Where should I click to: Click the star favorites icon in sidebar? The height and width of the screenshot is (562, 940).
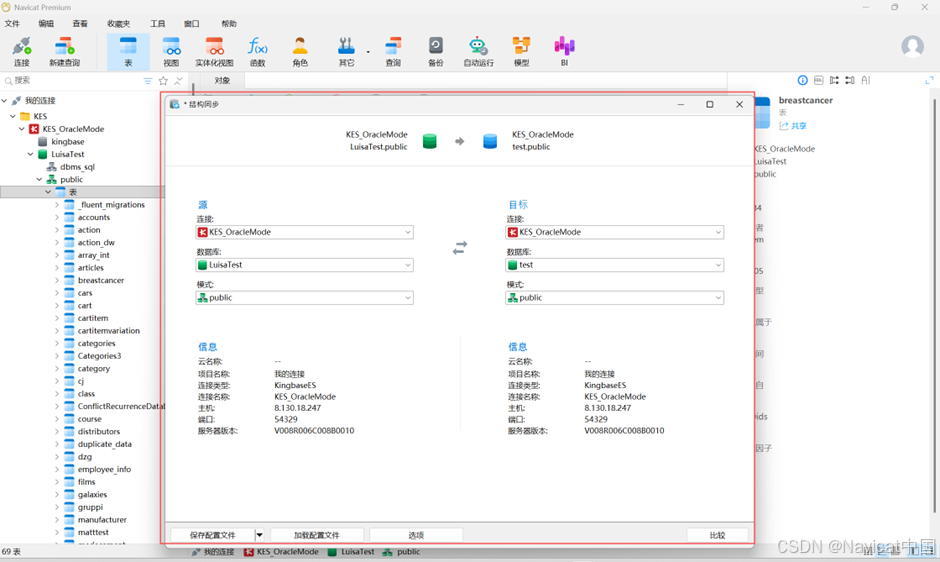[163, 80]
